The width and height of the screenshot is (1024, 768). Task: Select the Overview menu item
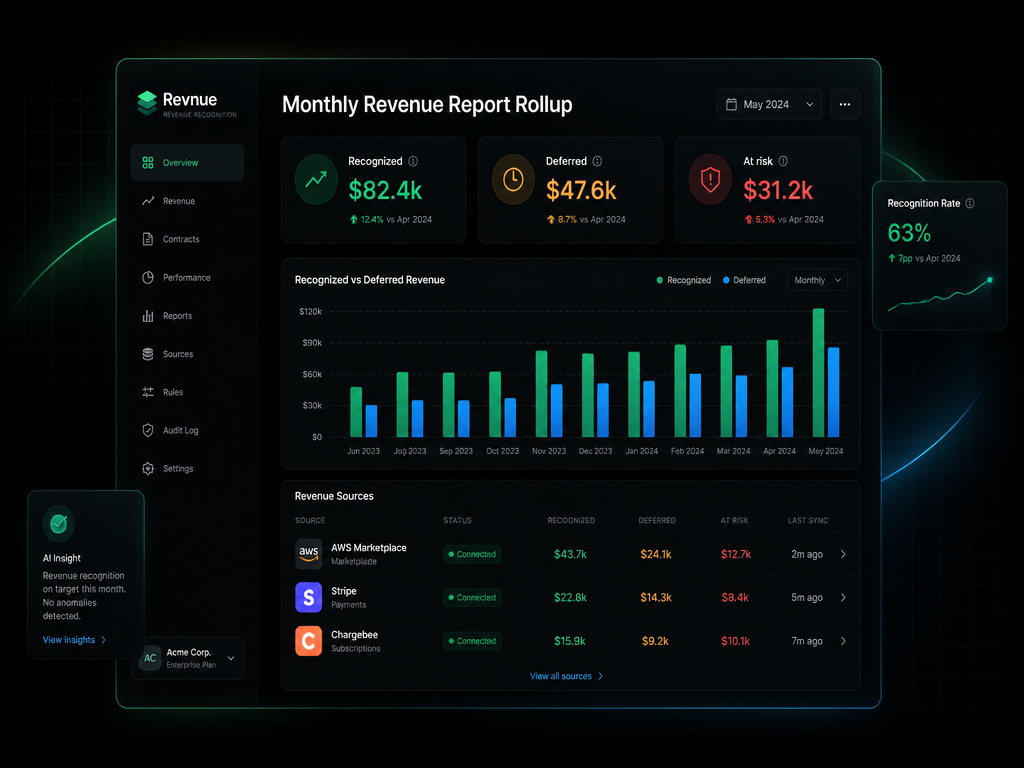point(187,163)
